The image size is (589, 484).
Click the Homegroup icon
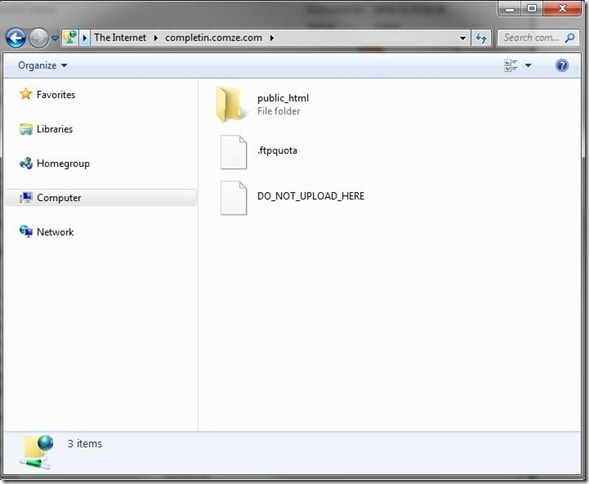26,163
